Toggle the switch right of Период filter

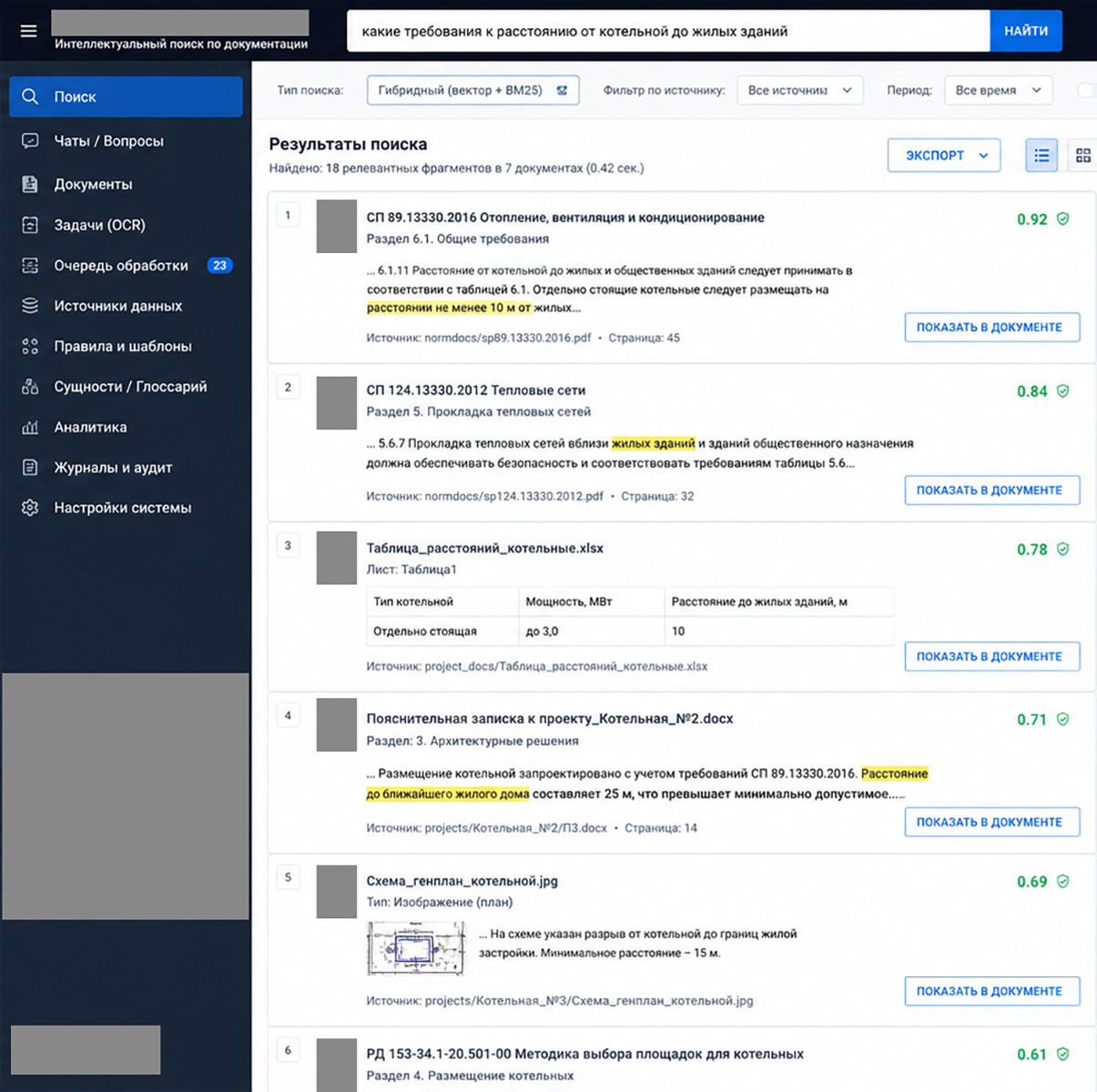[1086, 90]
